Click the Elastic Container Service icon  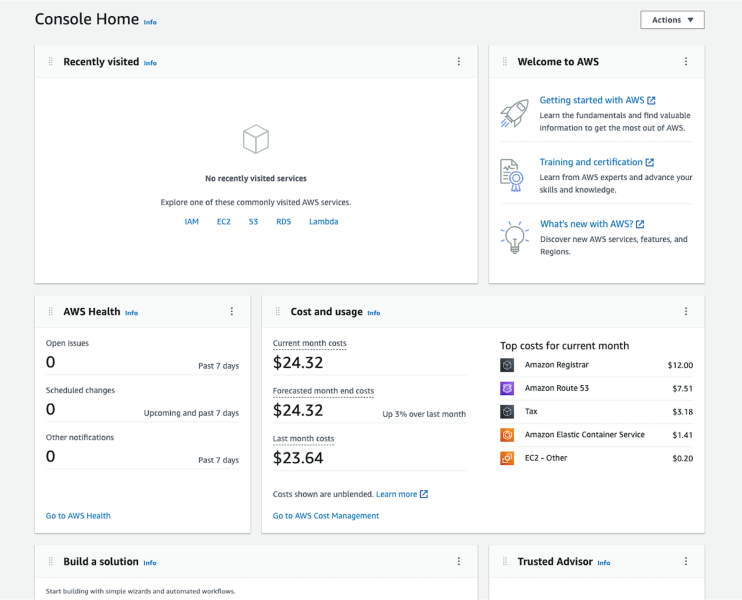(507, 435)
